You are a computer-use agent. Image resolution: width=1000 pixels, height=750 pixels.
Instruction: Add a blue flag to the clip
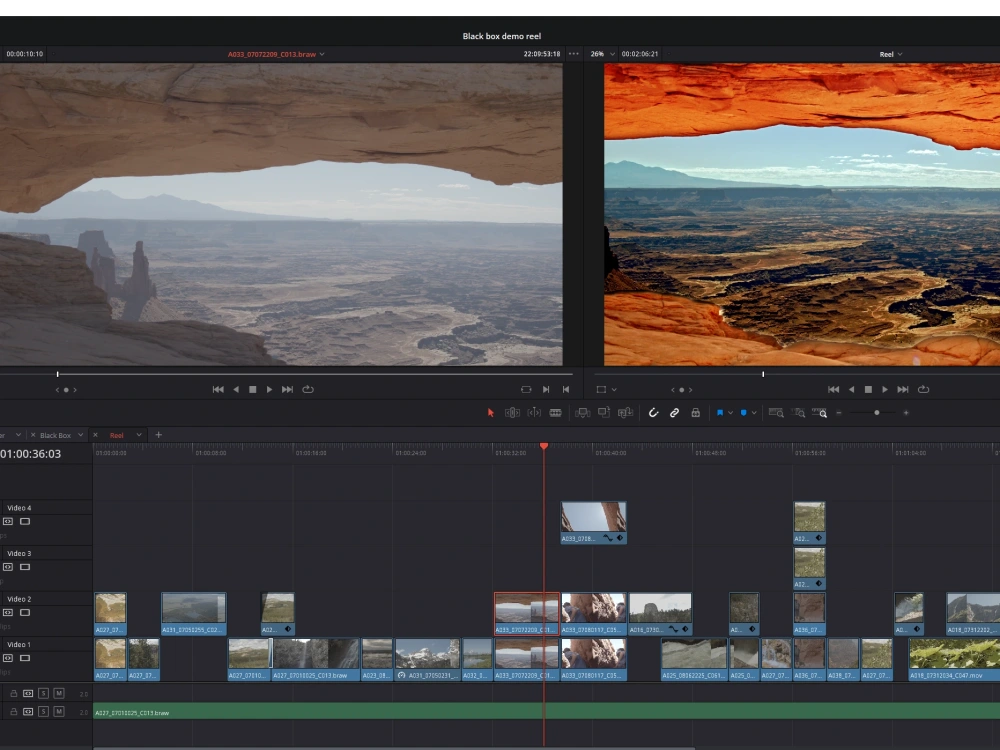pos(720,413)
